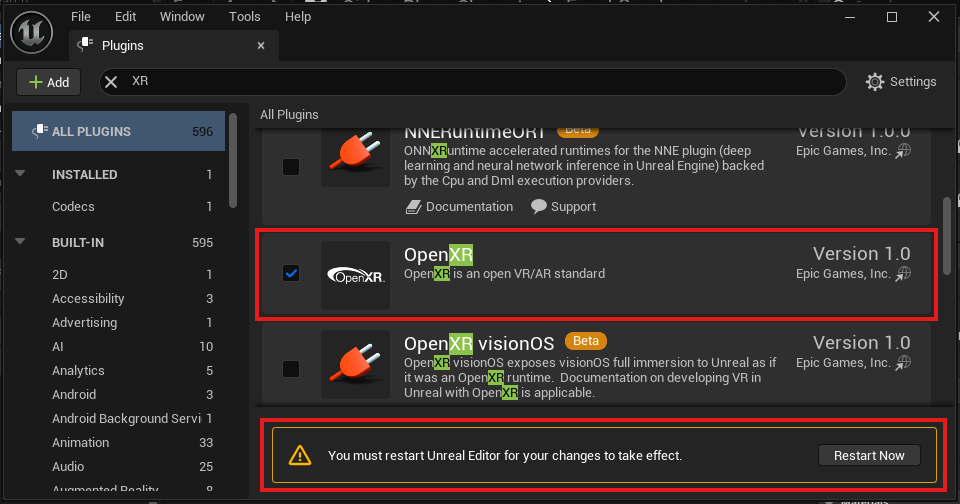Screen dimensions: 960x504
Task: Click the restart warning triangle icon
Action: pos(300,455)
